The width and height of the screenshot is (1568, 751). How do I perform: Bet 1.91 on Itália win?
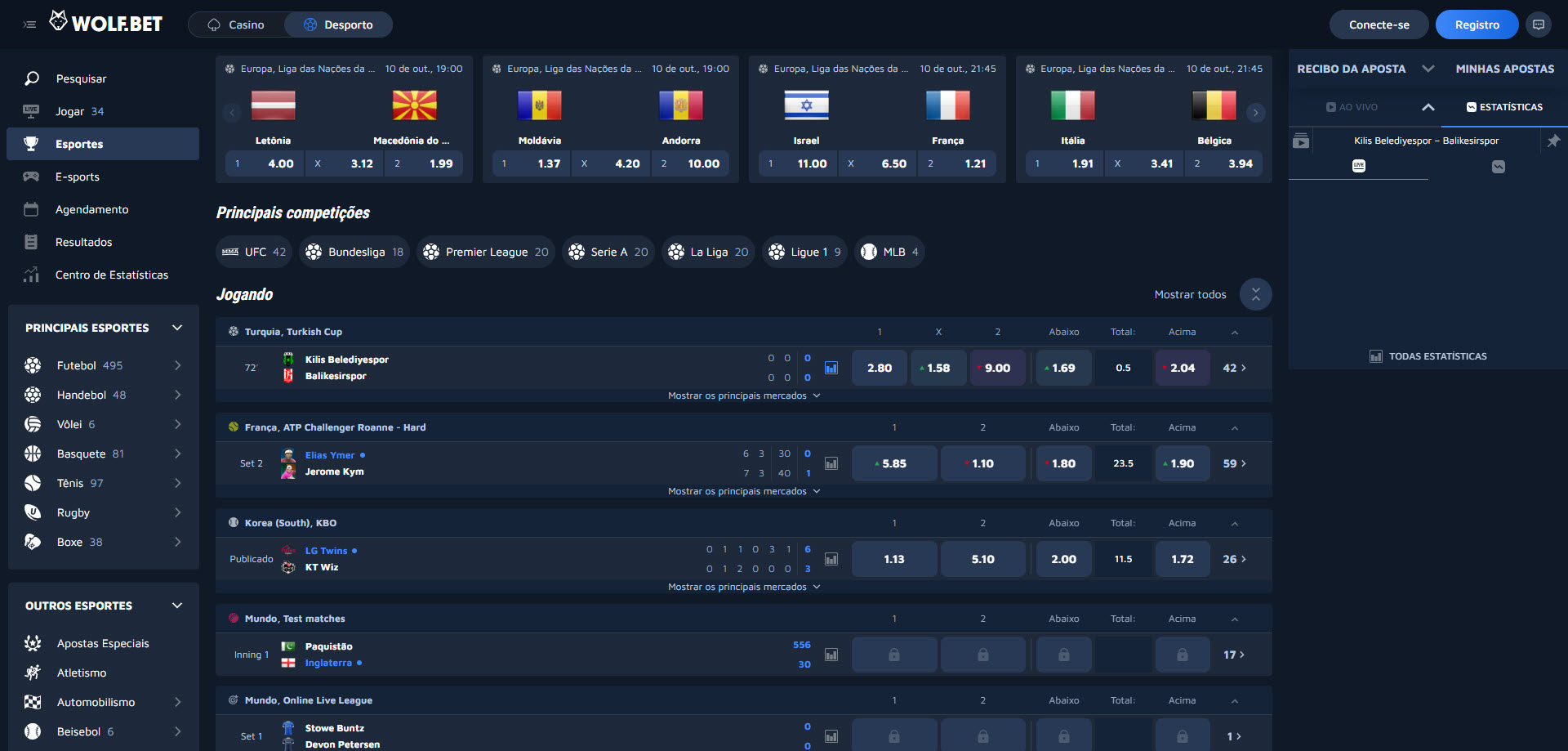click(1064, 163)
